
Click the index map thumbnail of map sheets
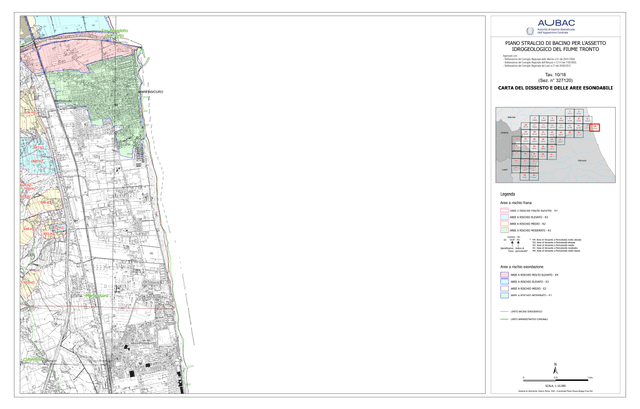click(555, 145)
